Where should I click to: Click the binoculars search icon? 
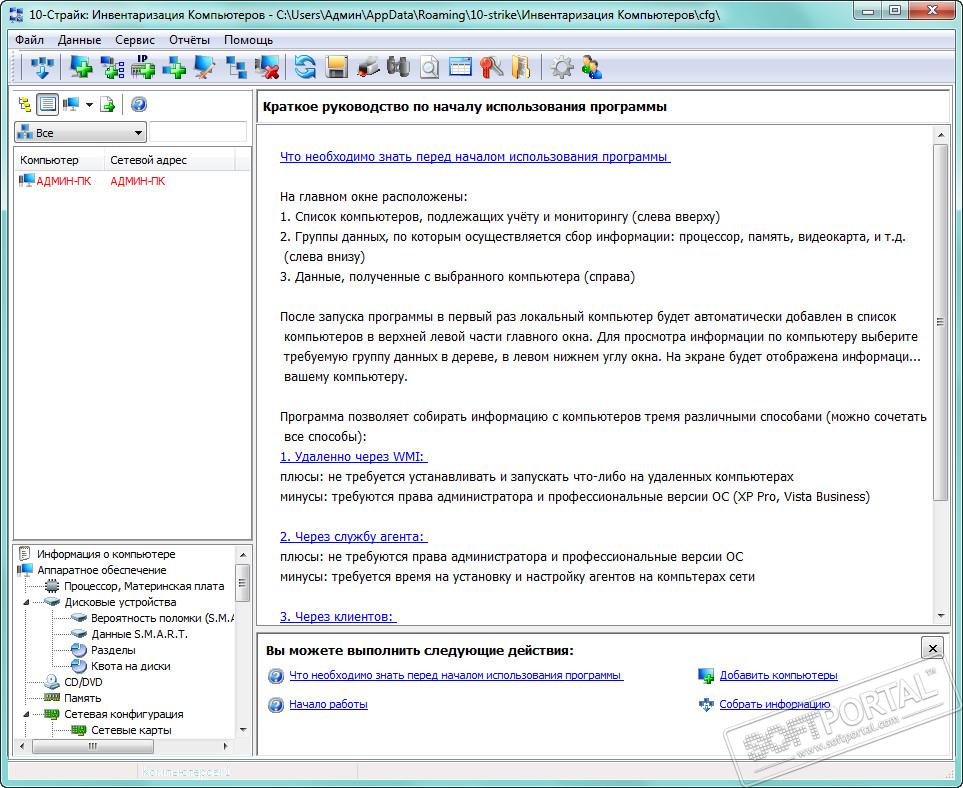coord(399,67)
